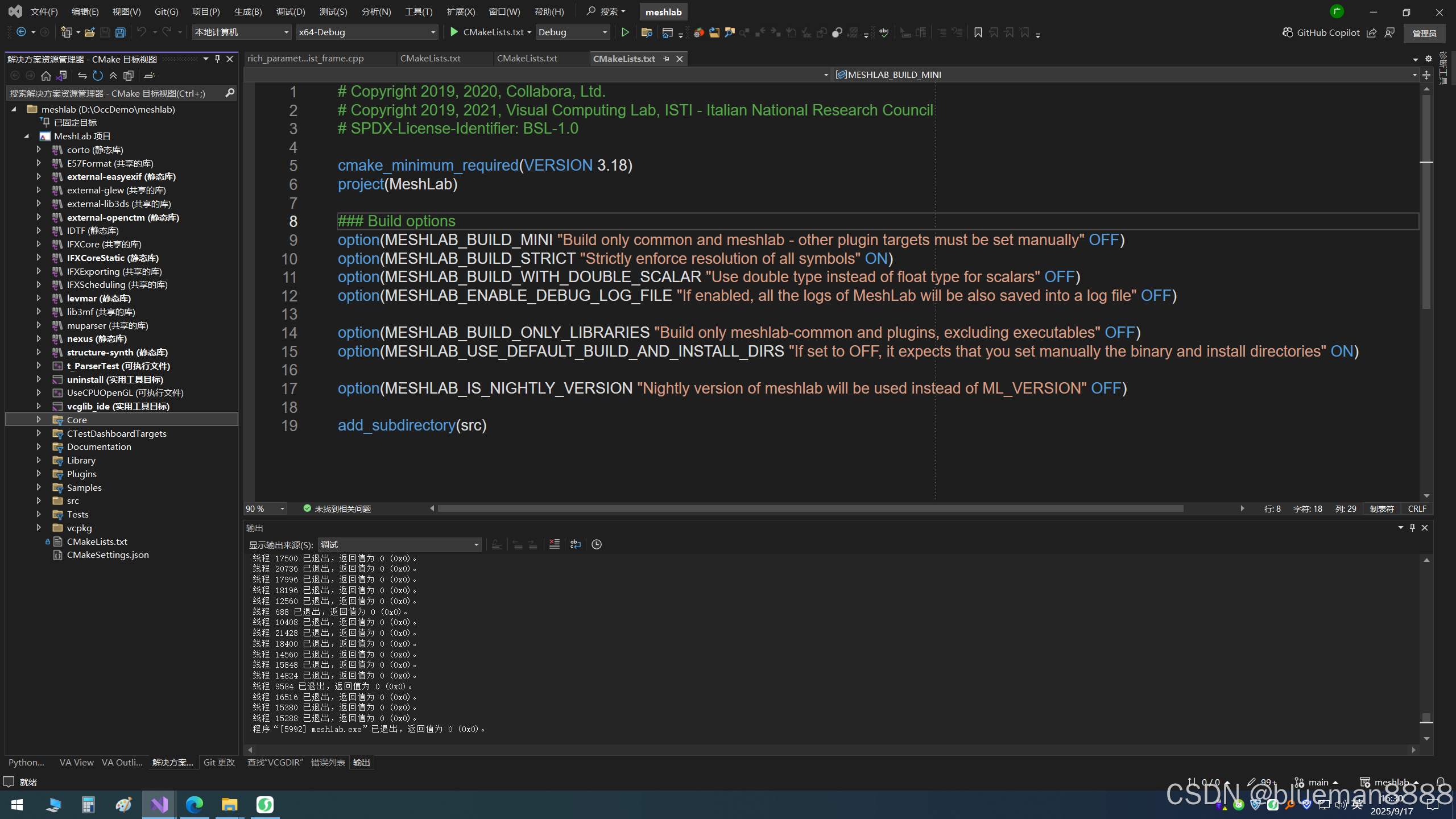Select CMakeSettings.json in the tree

[108, 555]
